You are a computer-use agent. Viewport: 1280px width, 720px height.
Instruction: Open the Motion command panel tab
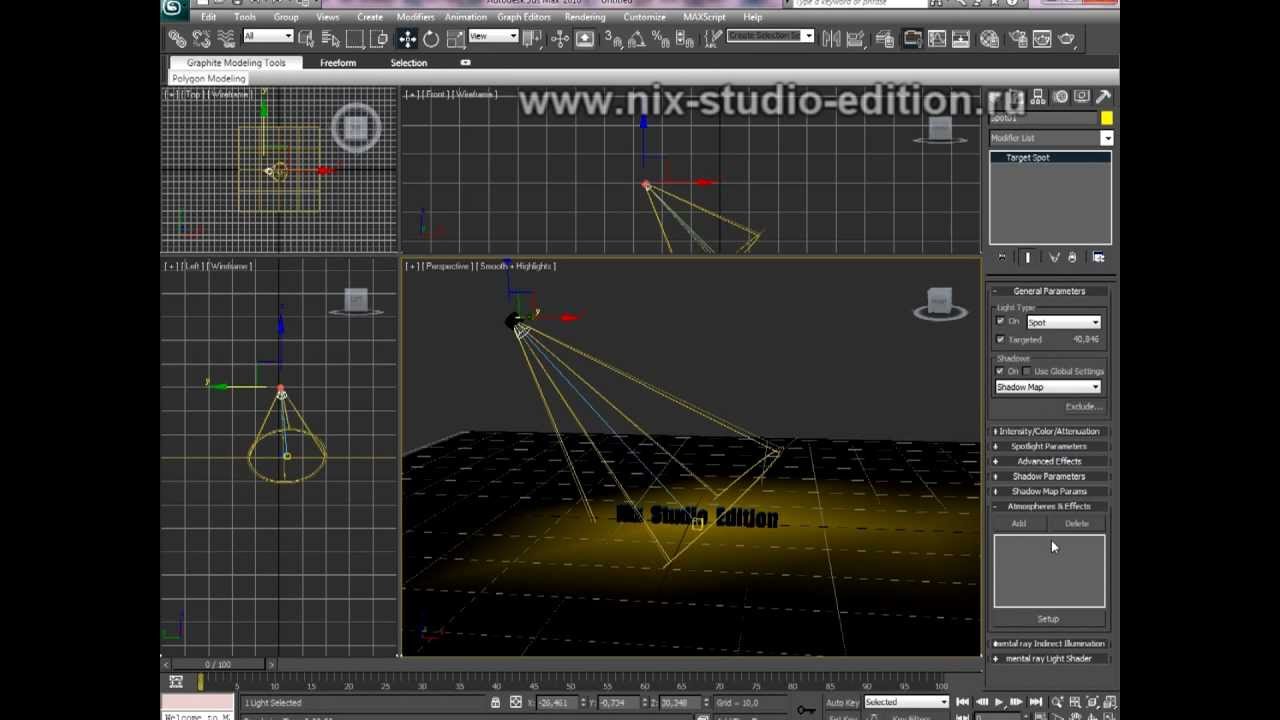(1060, 96)
